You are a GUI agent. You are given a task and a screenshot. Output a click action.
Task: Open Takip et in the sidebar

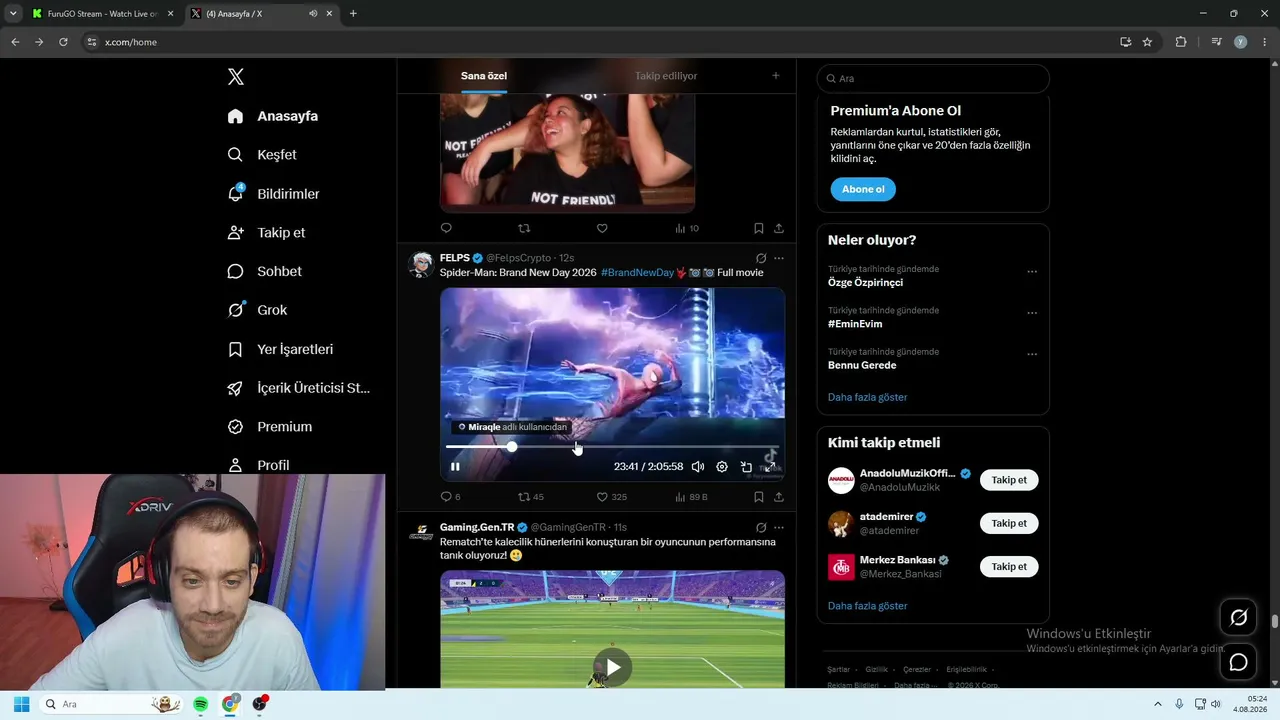266,233
